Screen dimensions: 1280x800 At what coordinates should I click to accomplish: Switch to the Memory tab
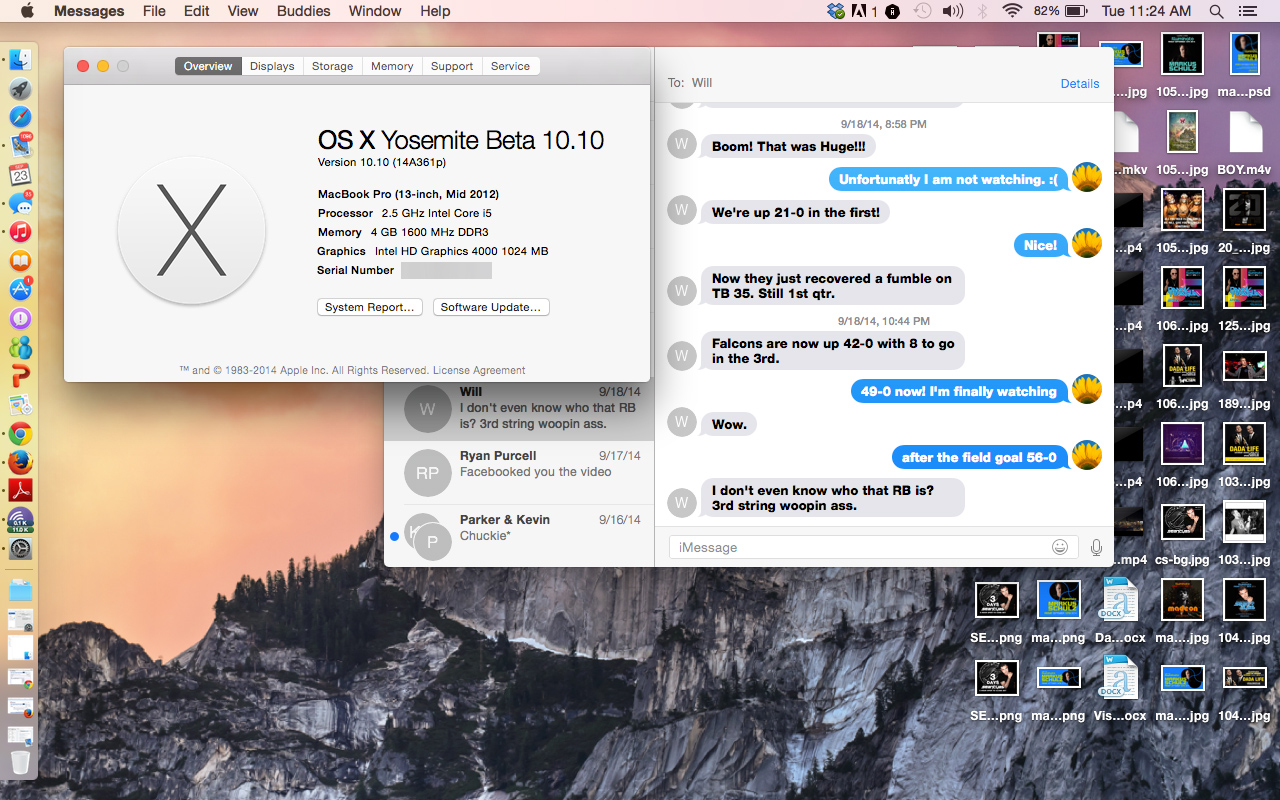click(392, 66)
